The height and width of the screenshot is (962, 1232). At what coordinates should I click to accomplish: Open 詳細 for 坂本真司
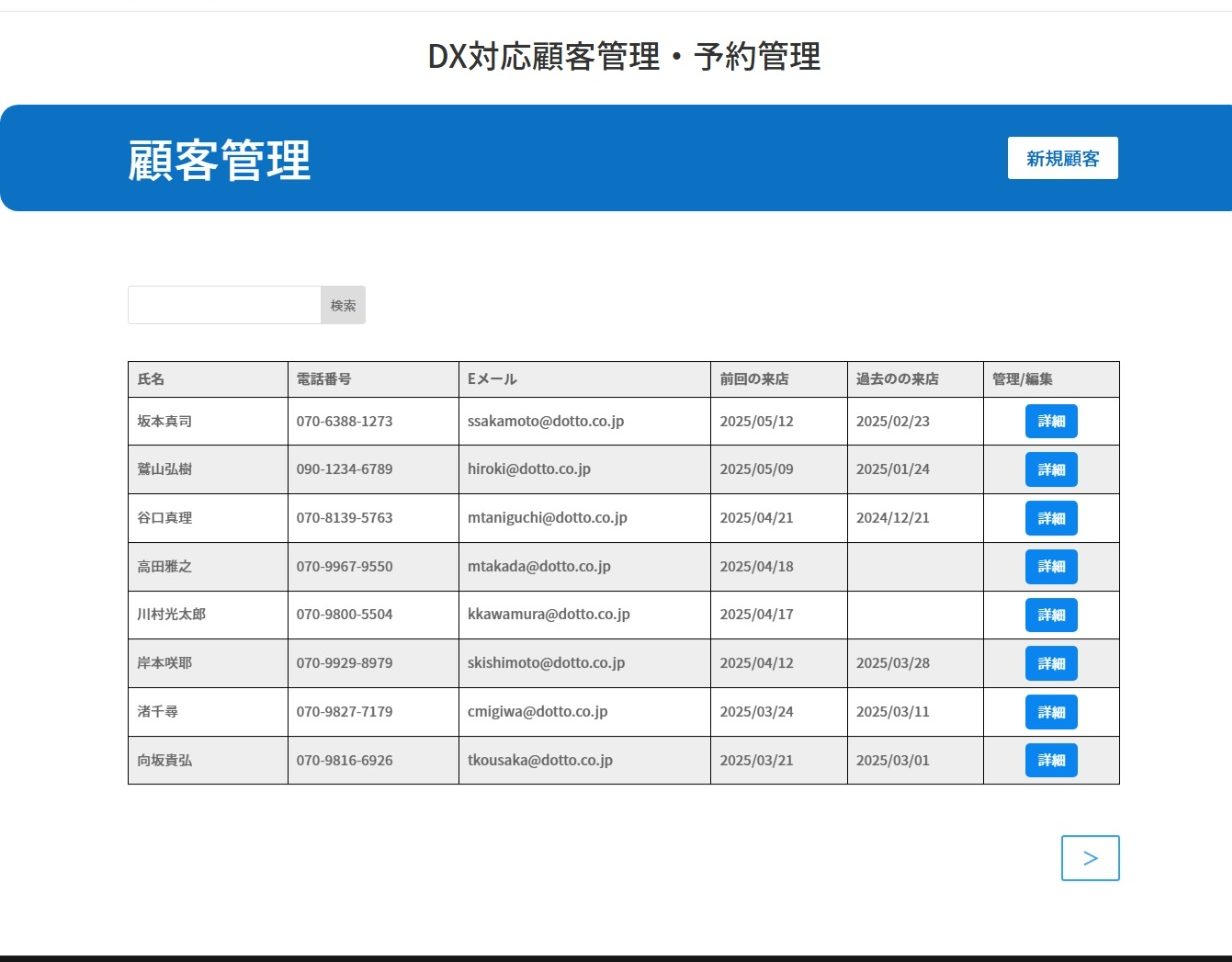[x=1051, y=421]
